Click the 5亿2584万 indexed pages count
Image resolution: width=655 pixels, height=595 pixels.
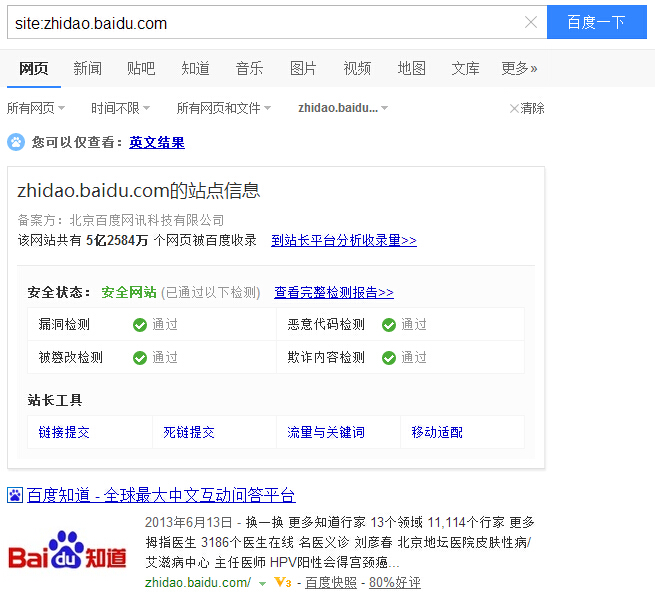point(117,240)
